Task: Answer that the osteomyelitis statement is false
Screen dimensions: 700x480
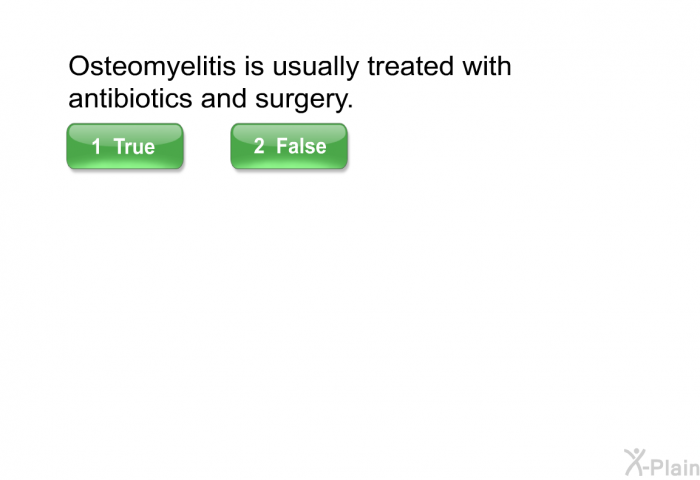Action: click(289, 146)
